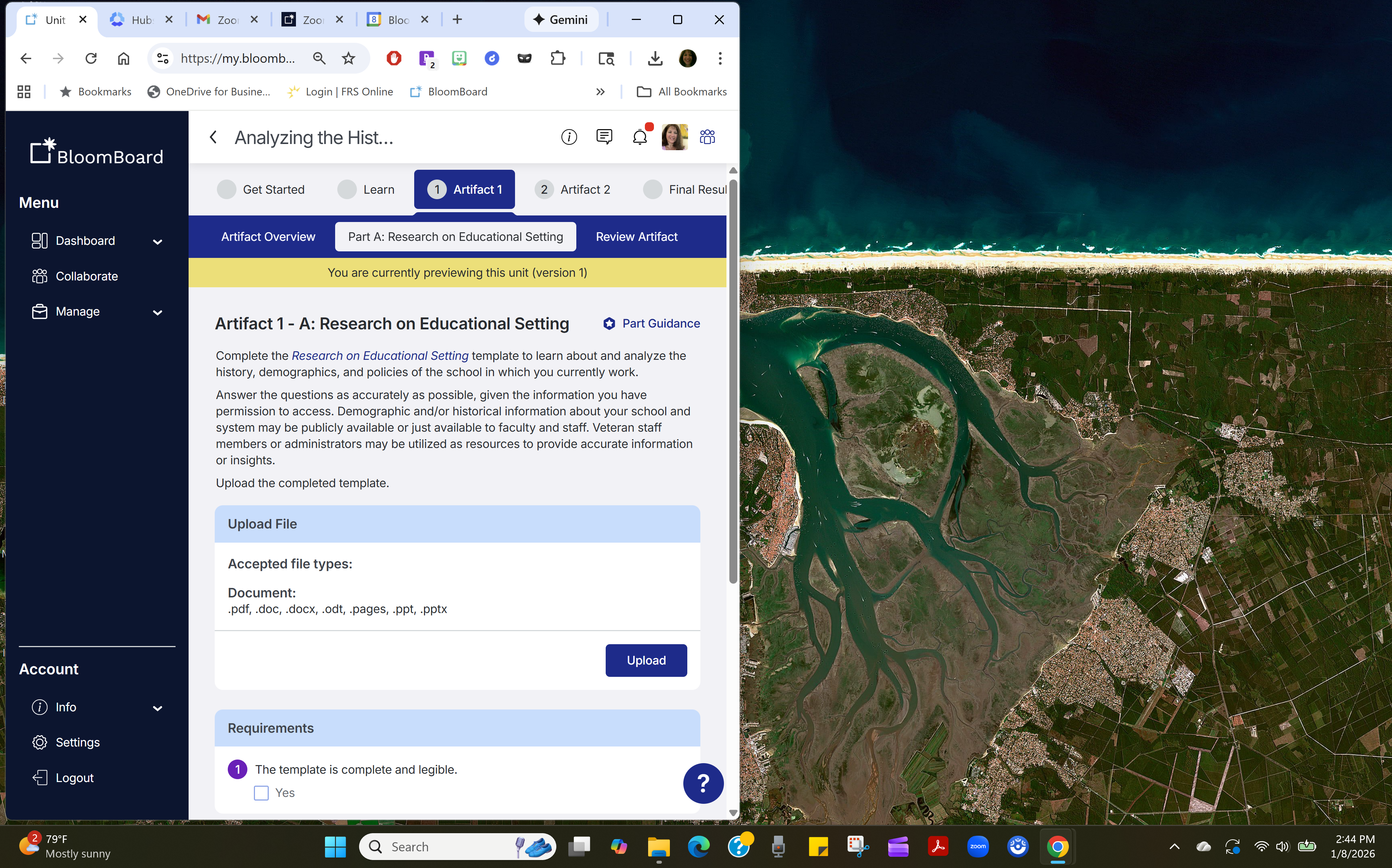Open the Part Guidance link
Screen dimensions: 1392x868
pos(651,323)
